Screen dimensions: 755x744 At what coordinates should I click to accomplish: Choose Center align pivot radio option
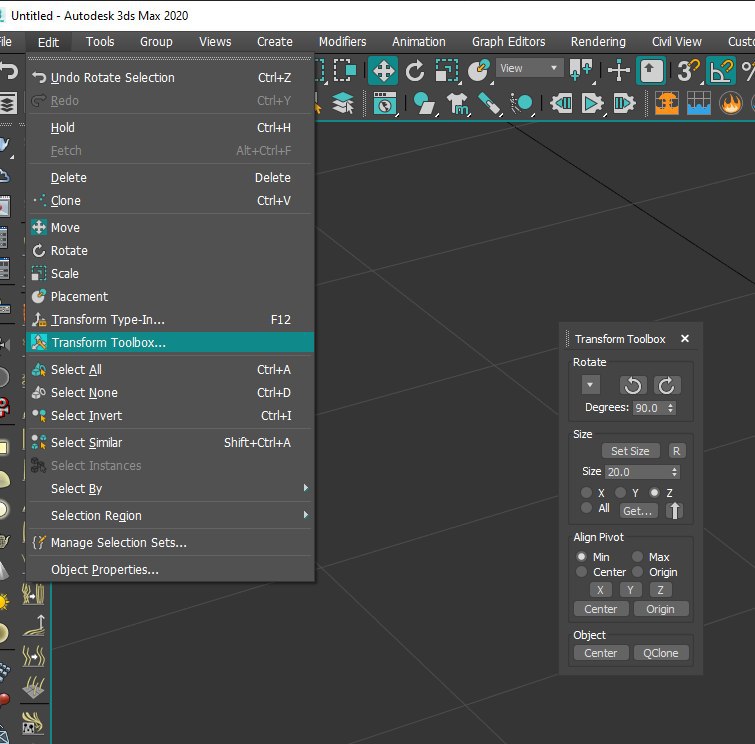click(x=581, y=572)
